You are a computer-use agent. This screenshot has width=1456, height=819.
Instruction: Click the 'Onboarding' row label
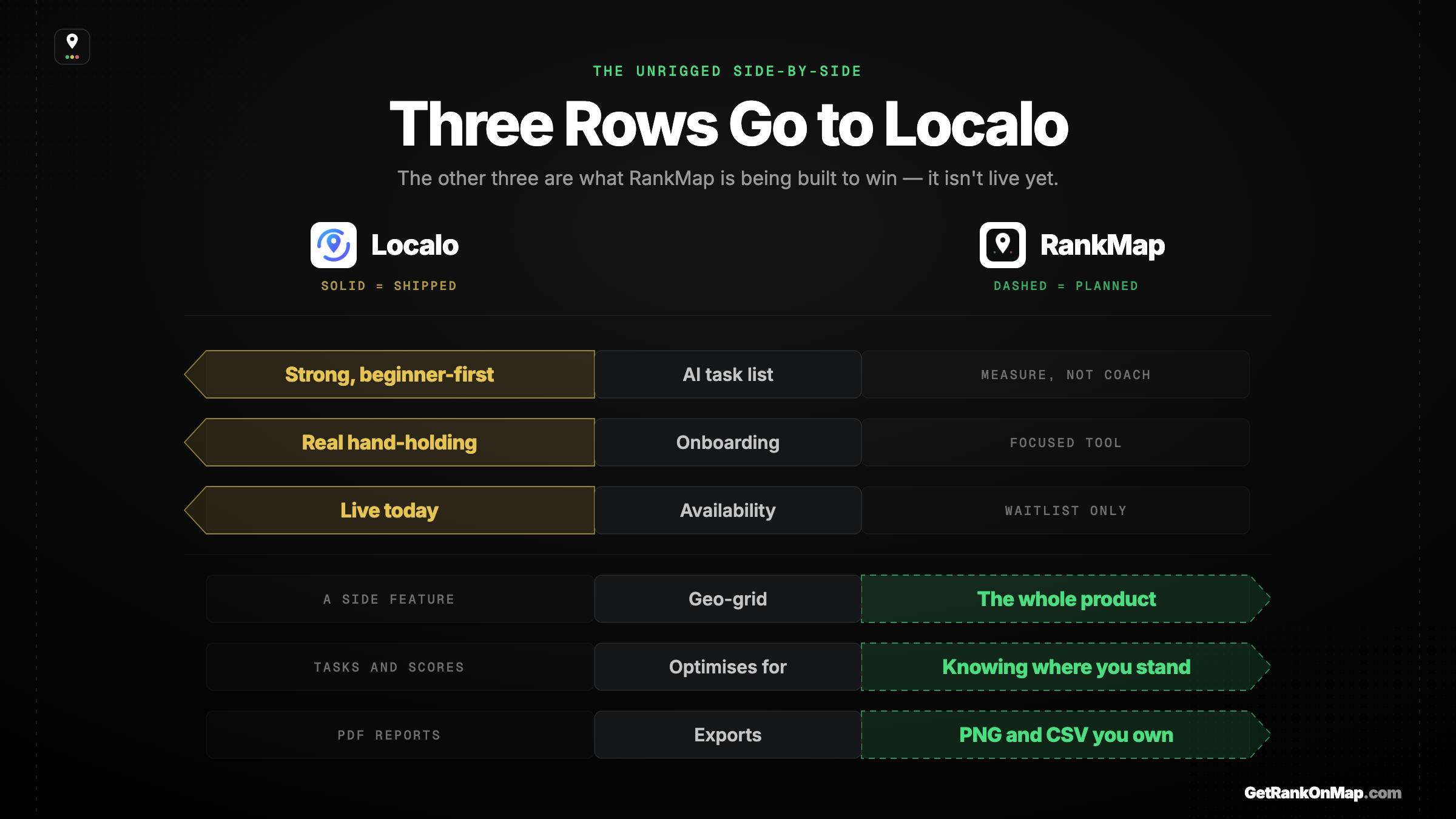pyautogui.click(x=728, y=442)
